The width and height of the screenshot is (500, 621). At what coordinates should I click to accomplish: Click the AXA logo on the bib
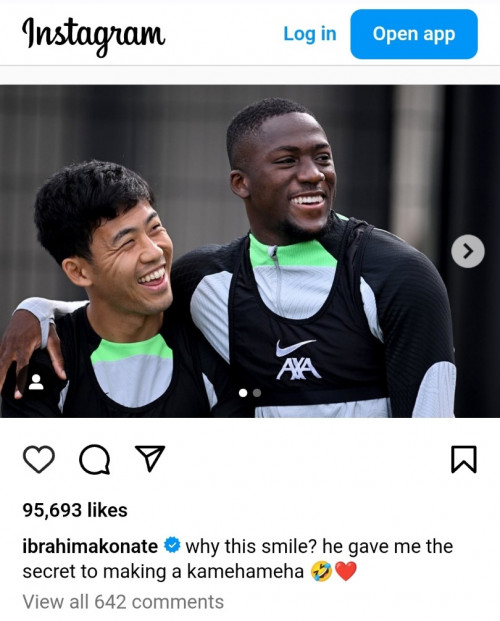(298, 369)
